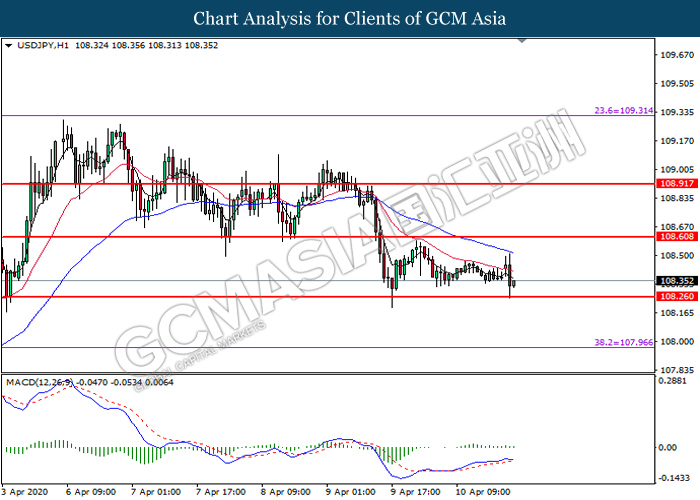Click the 109.170 price scale value
The image size is (700, 500).
coord(677,141)
